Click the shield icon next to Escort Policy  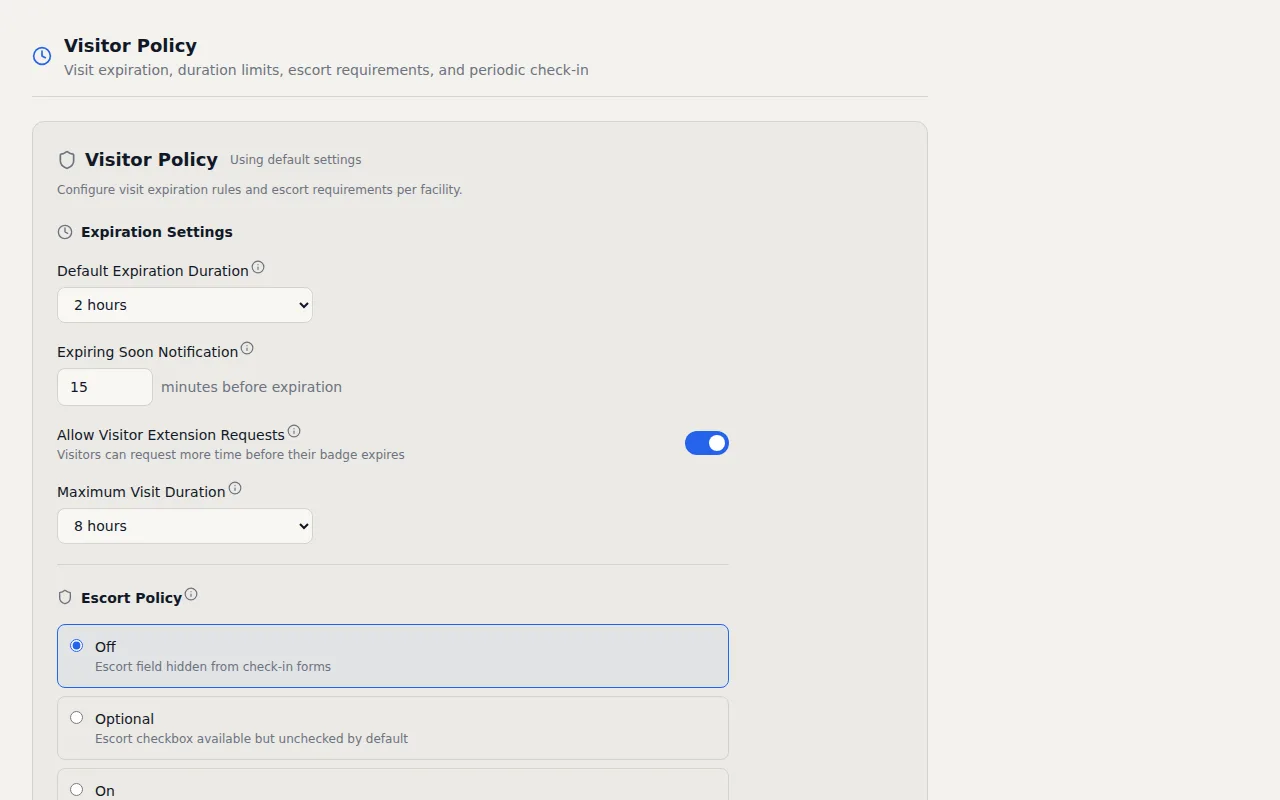pyautogui.click(x=64, y=597)
